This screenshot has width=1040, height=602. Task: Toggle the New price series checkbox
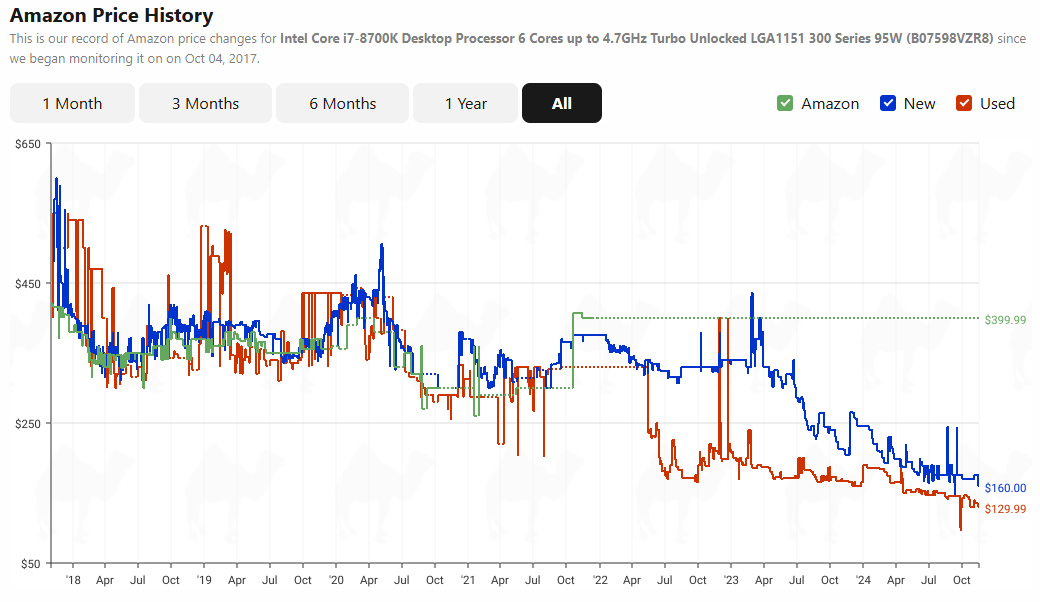pyautogui.click(x=888, y=103)
